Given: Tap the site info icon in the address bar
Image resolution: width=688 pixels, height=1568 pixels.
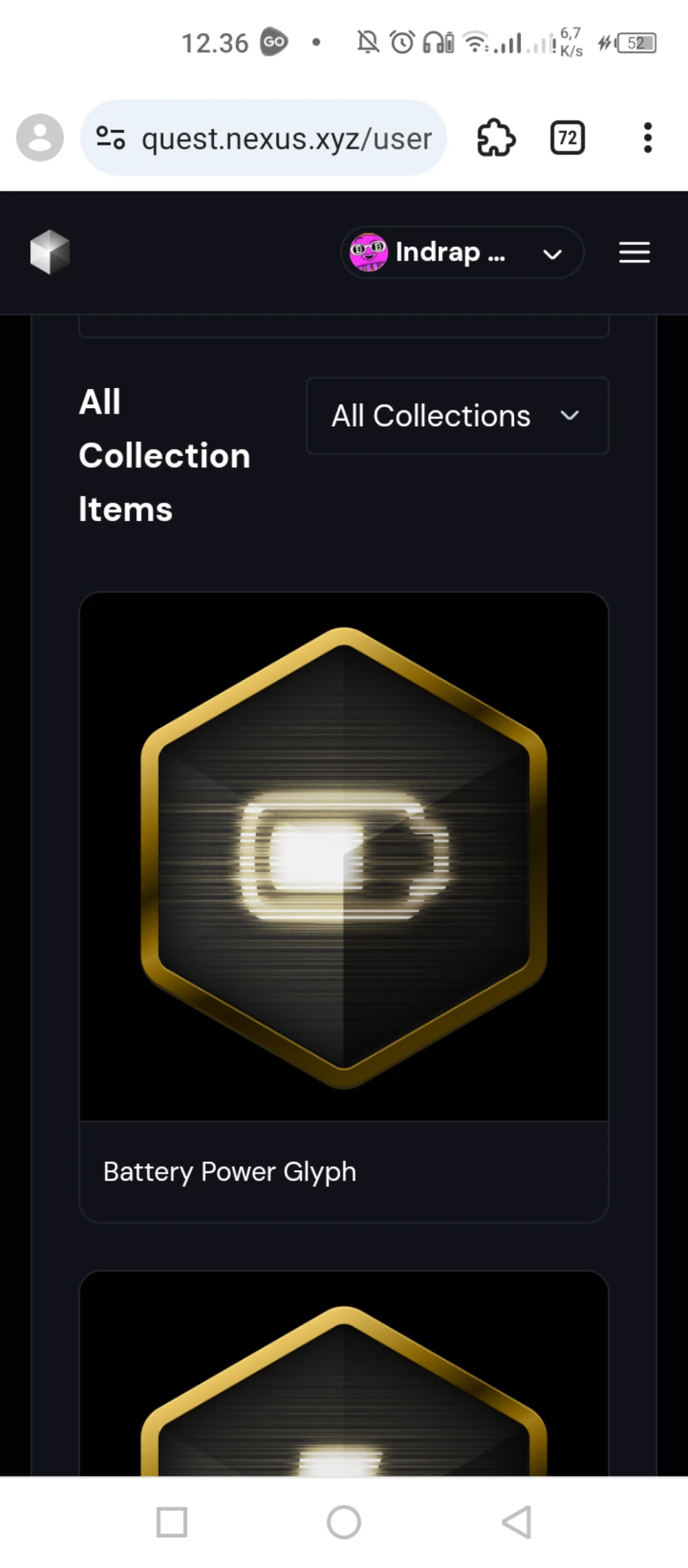Looking at the screenshot, I should [111, 138].
